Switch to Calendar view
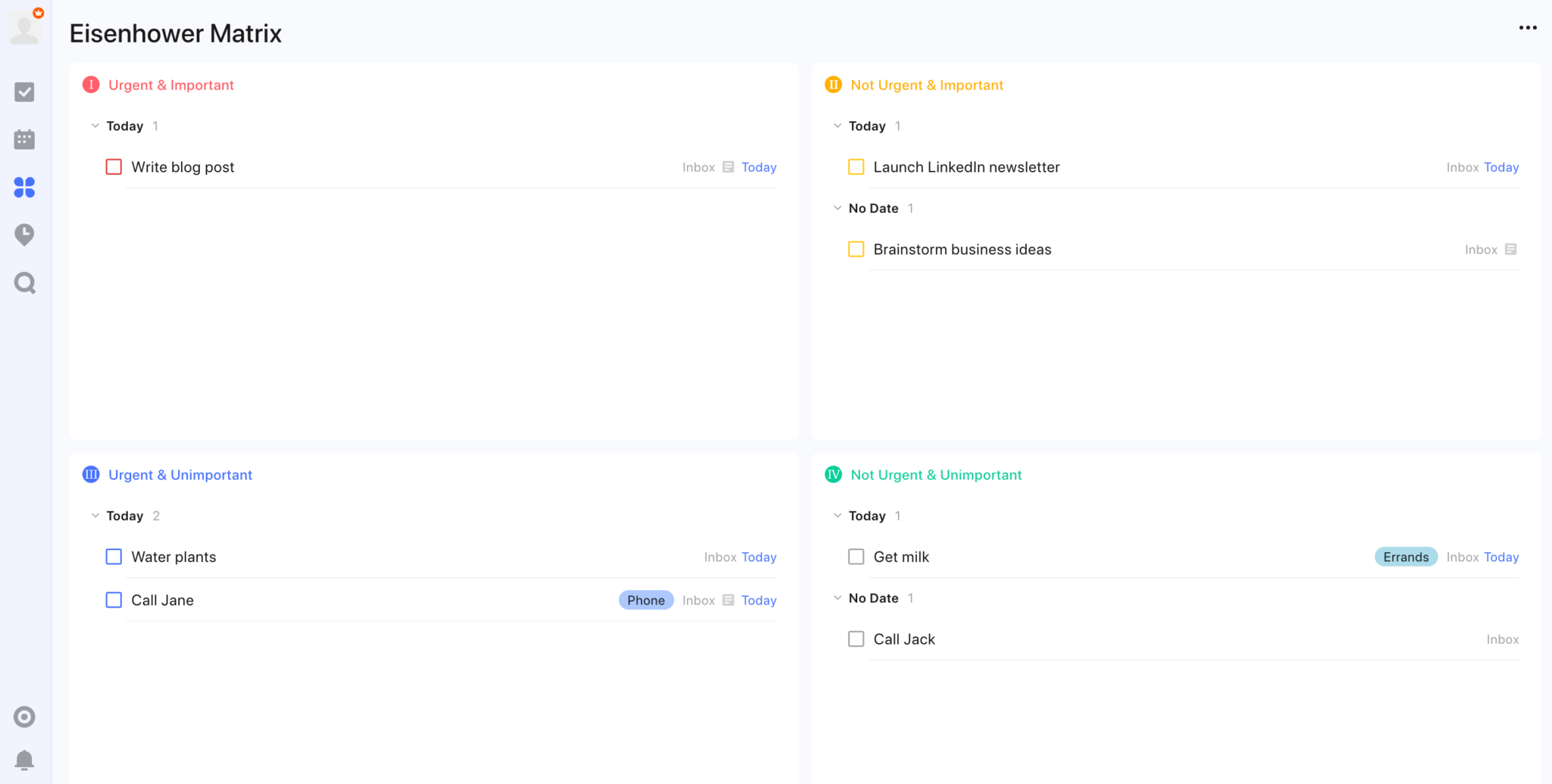 [24, 139]
